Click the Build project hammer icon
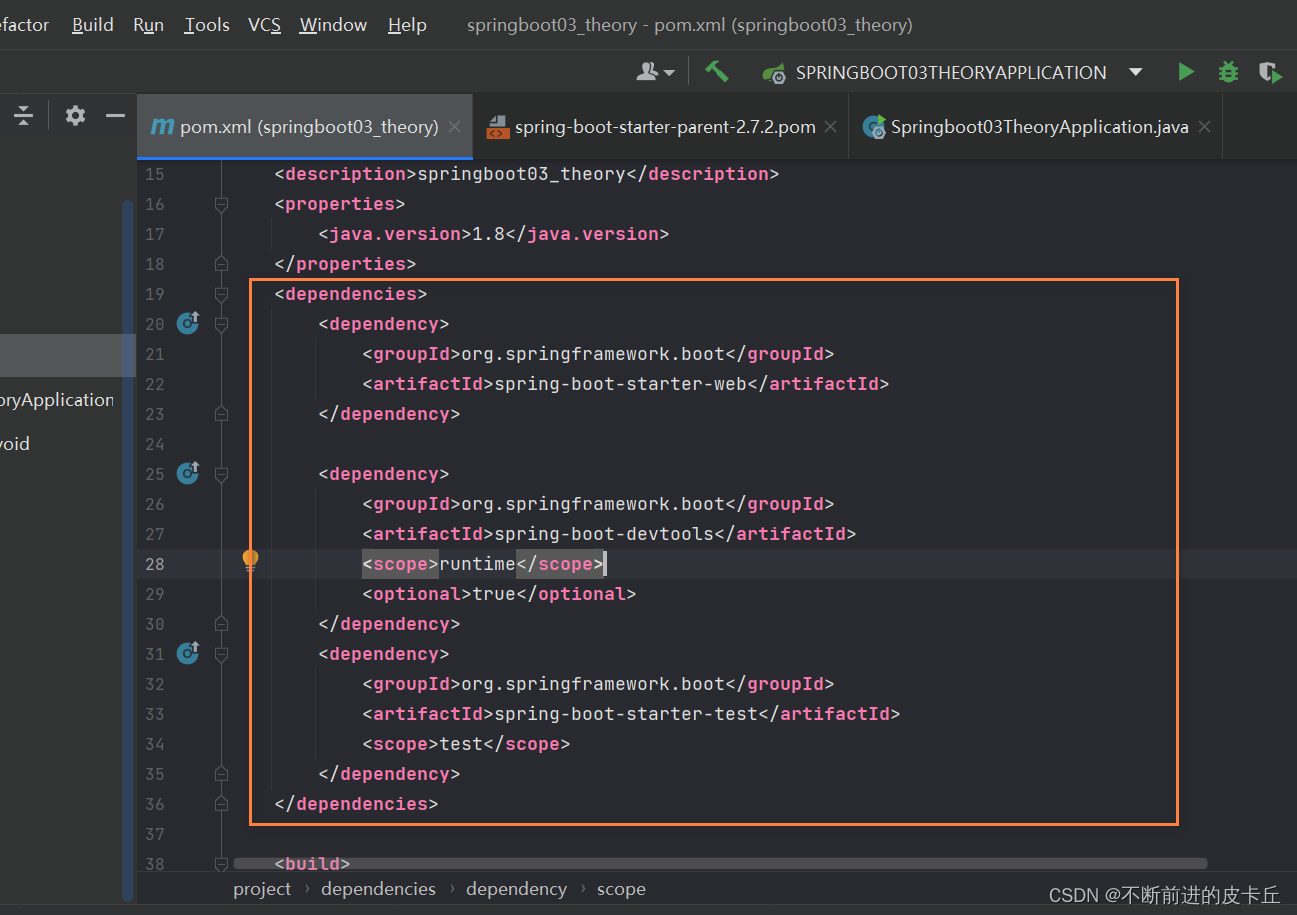 pos(716,72)
